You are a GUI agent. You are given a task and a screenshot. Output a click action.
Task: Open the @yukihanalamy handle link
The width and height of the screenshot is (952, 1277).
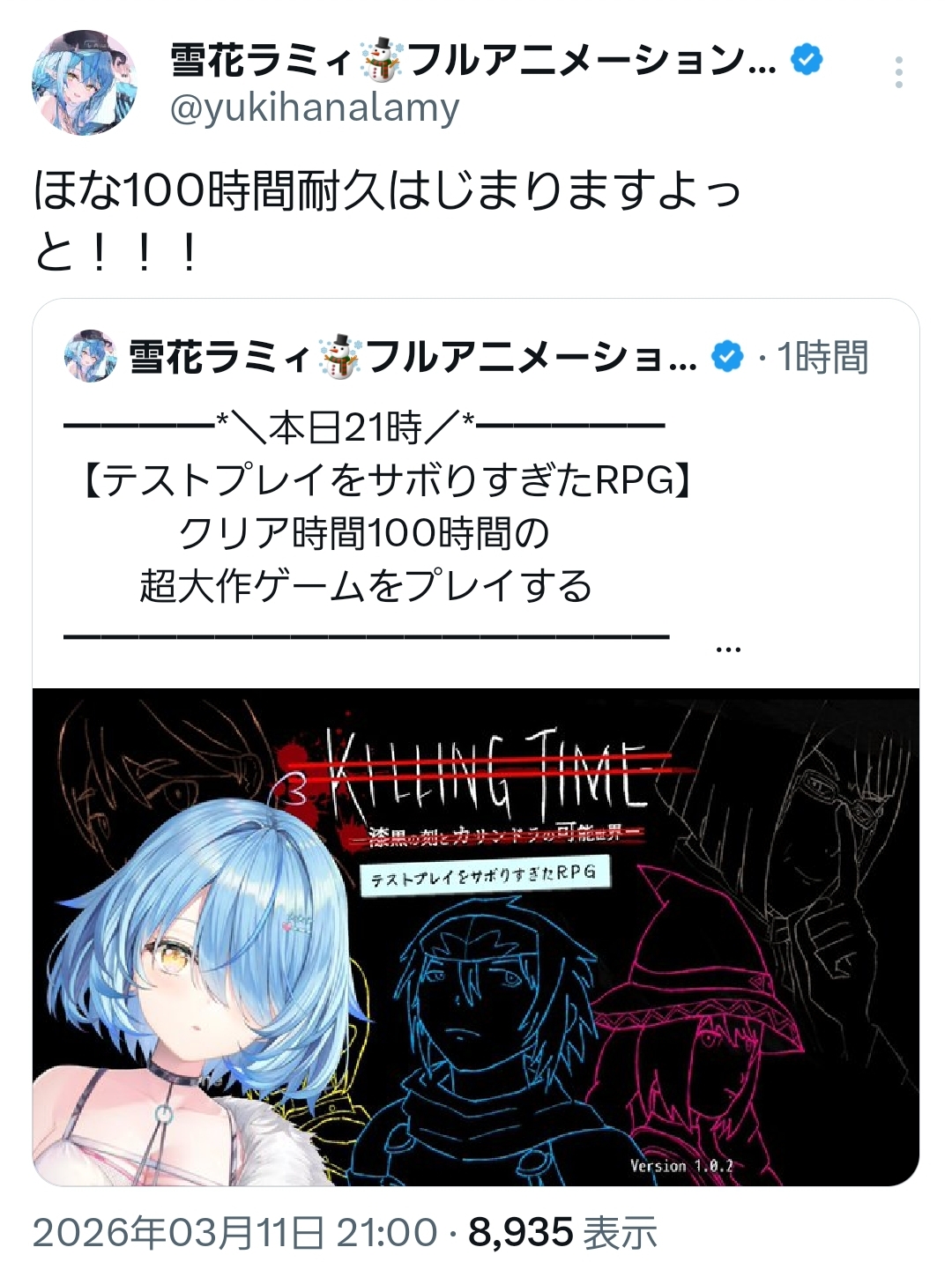tap(315, 109)
